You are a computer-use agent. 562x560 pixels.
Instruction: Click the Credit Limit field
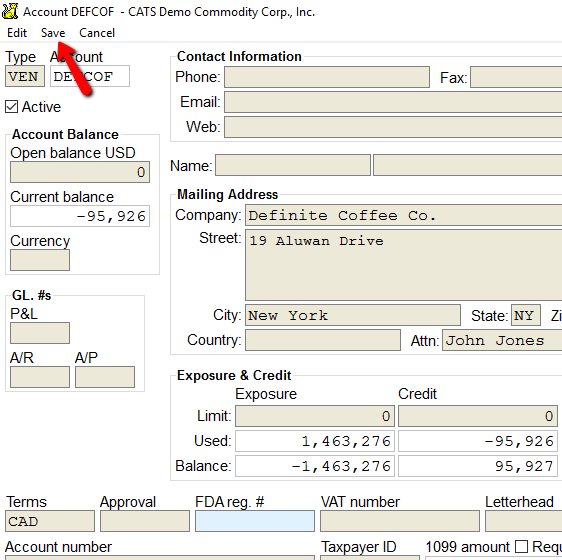pos(478,416)
